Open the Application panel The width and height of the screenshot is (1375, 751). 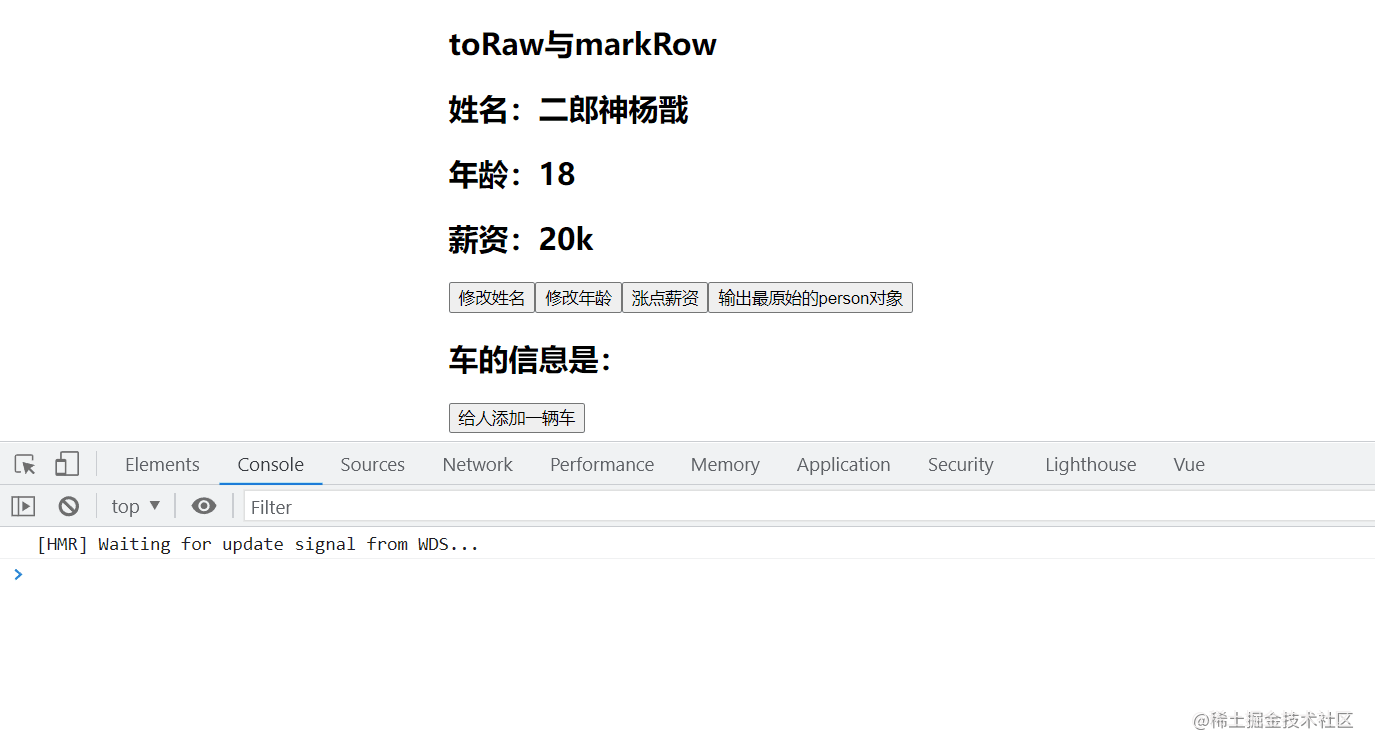(x=843, y=464)
